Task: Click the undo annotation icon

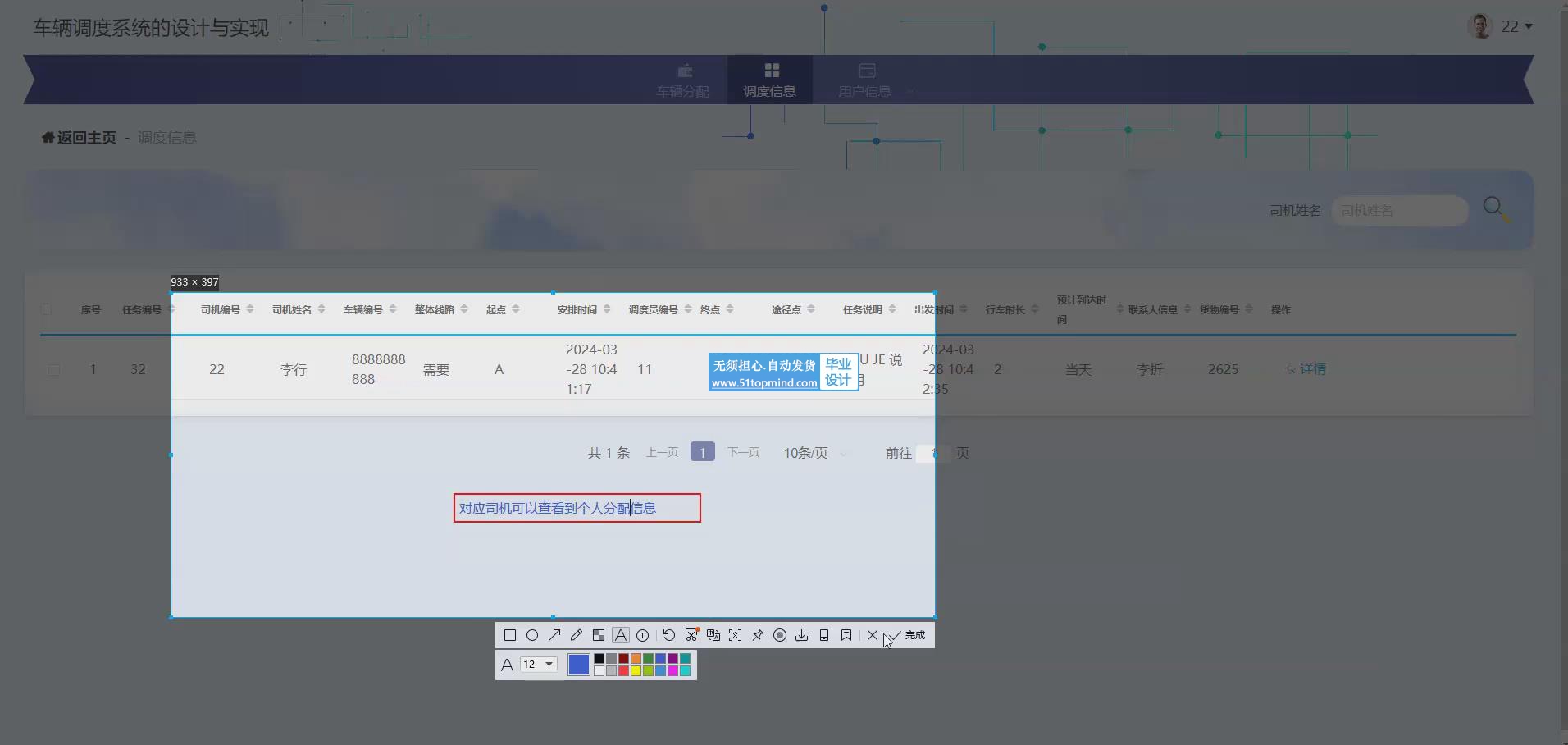Action: pyautogui.click(x=669, y=635)
